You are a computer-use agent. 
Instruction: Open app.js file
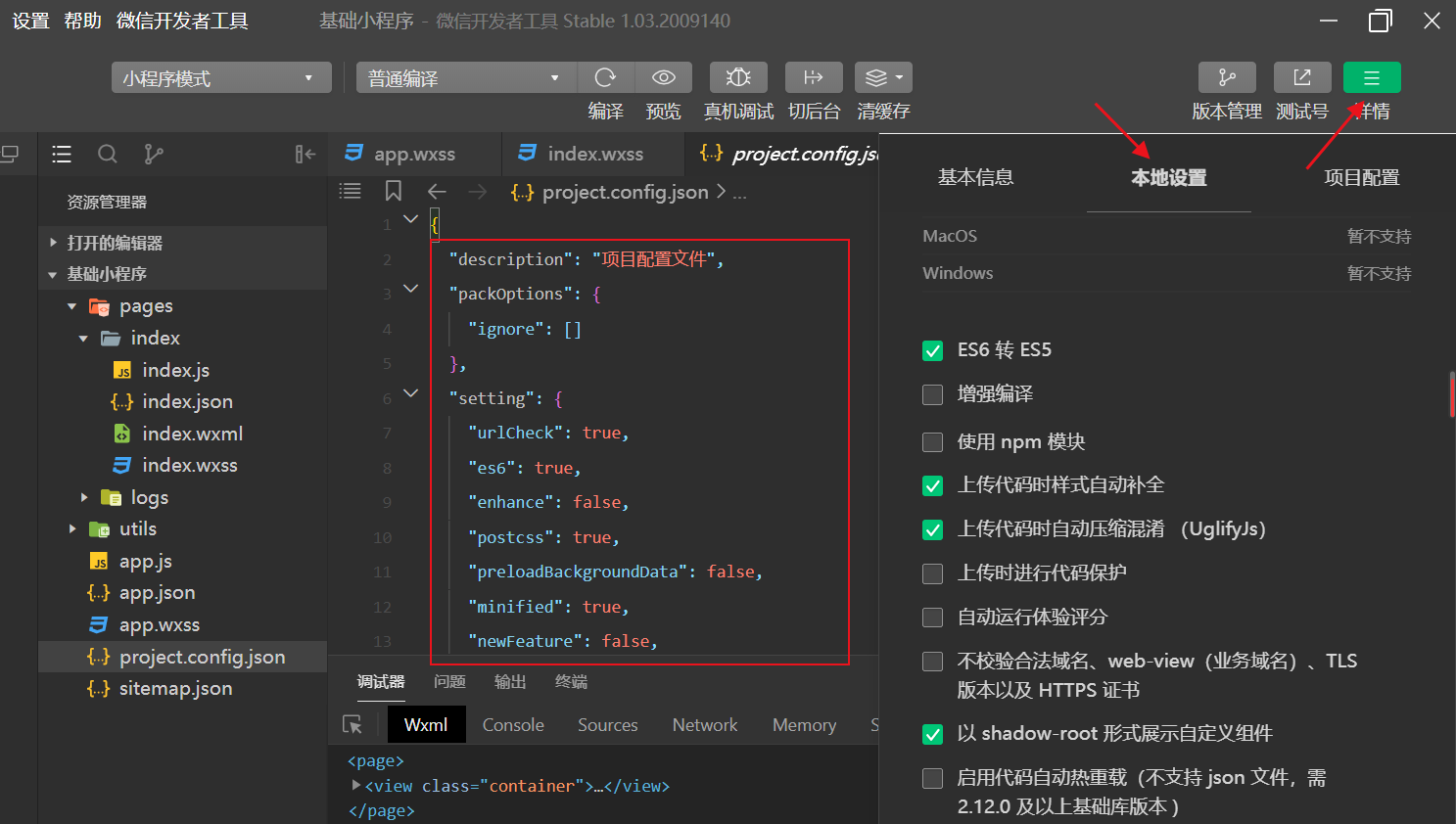(x=146, y=561)
